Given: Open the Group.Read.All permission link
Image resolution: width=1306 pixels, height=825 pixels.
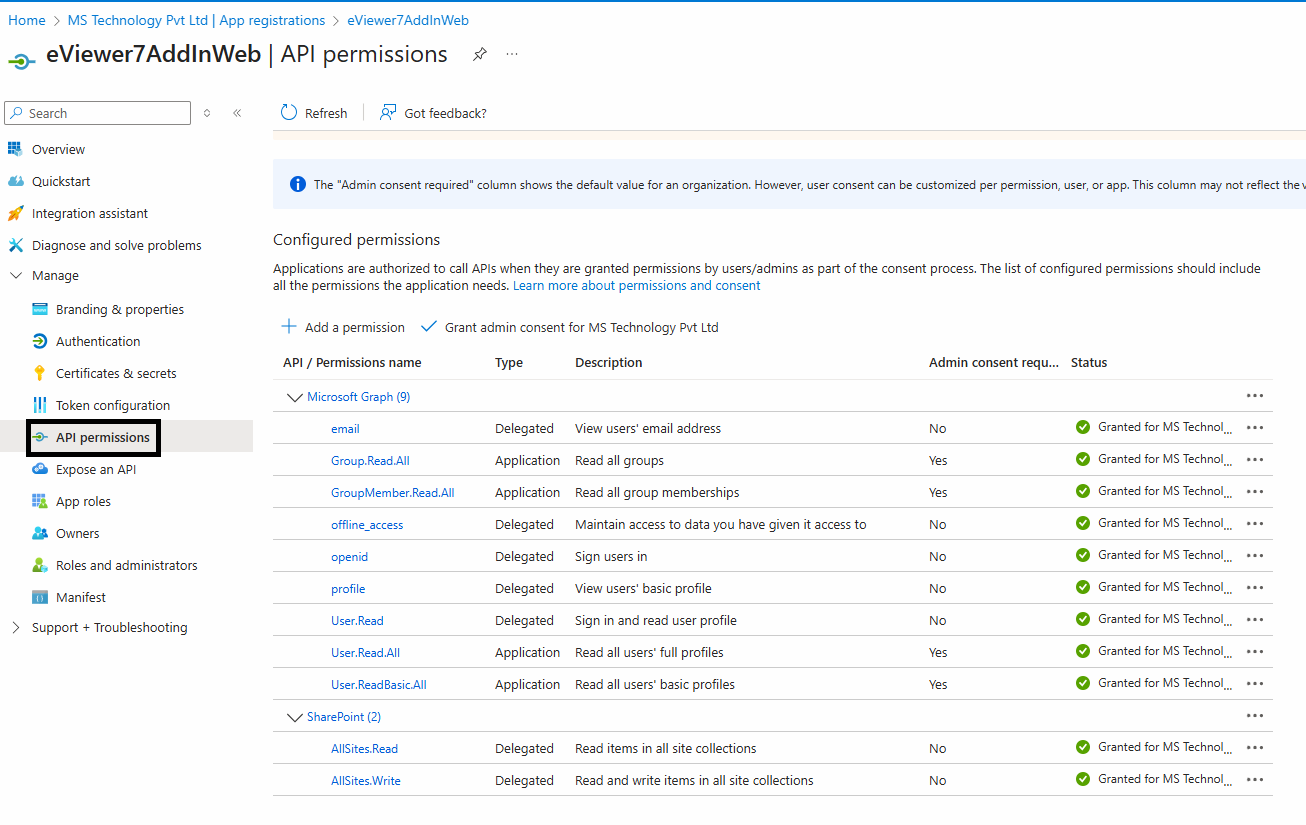Looking at the screenshot, I should [370, 460].
